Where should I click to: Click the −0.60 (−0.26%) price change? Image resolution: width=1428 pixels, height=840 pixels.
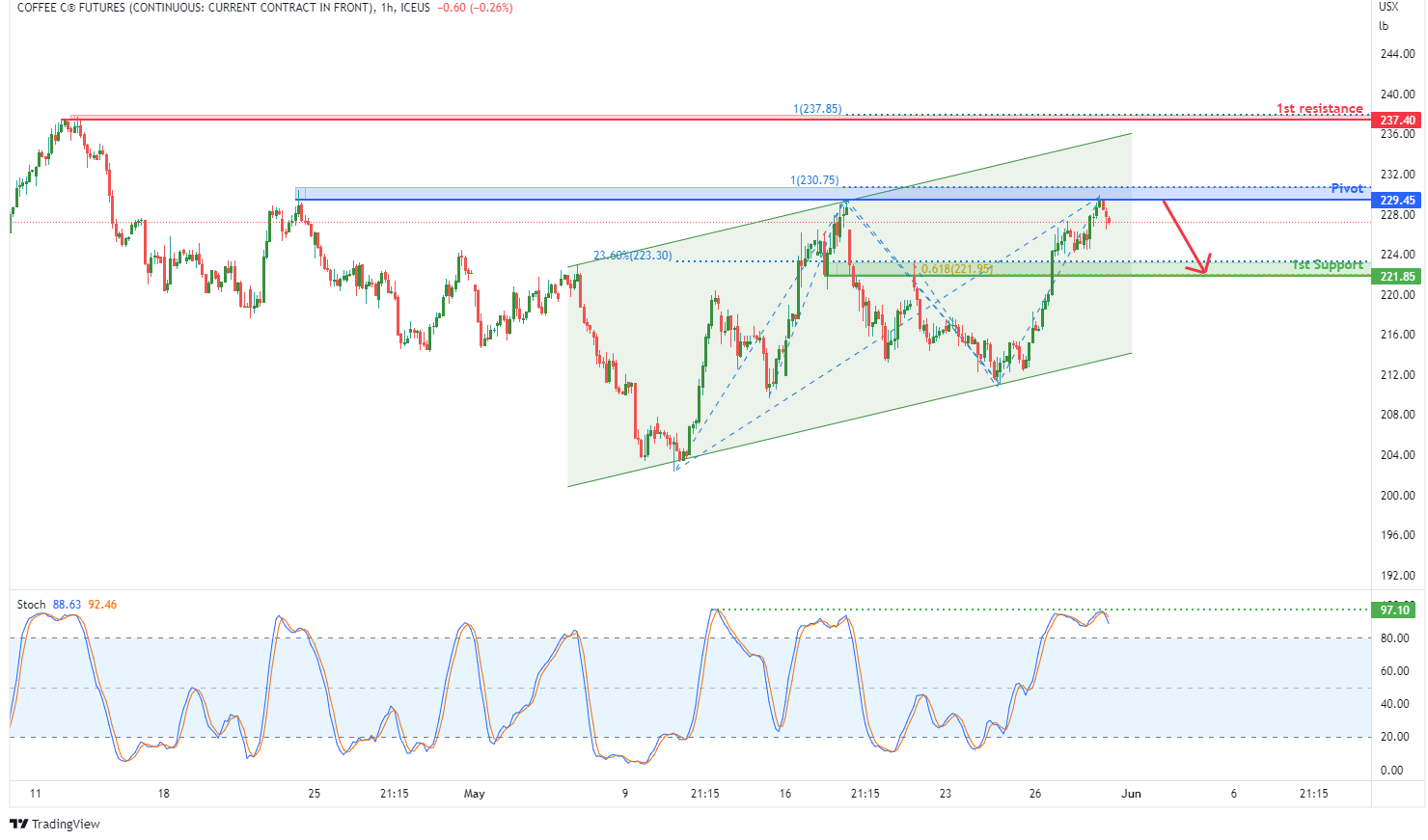[x=475, y=8]
